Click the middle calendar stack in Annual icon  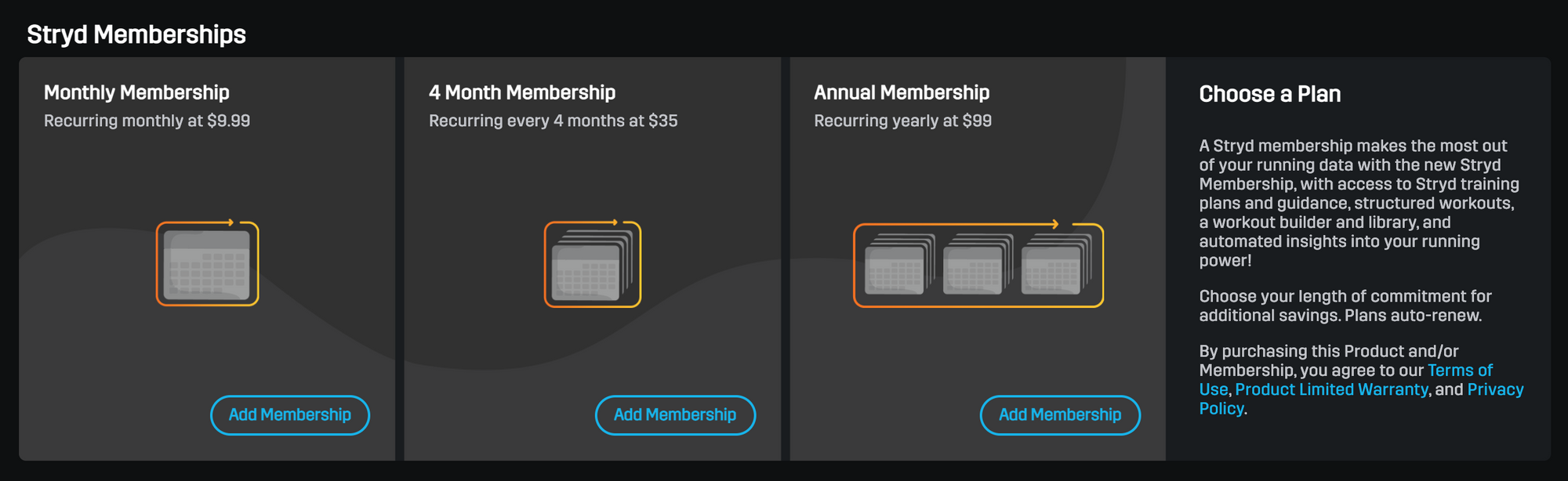977,266
